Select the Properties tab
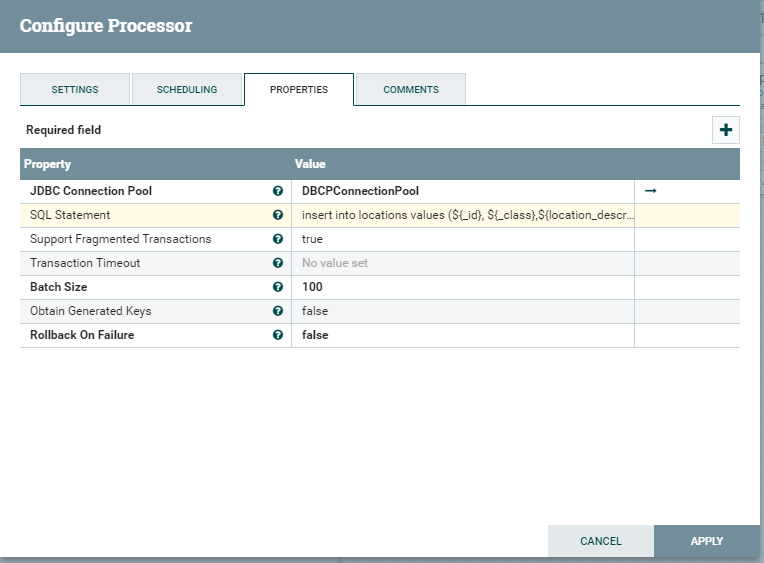Screen dimensions: 764x563 pyautogui.click(x=299, y=89)
